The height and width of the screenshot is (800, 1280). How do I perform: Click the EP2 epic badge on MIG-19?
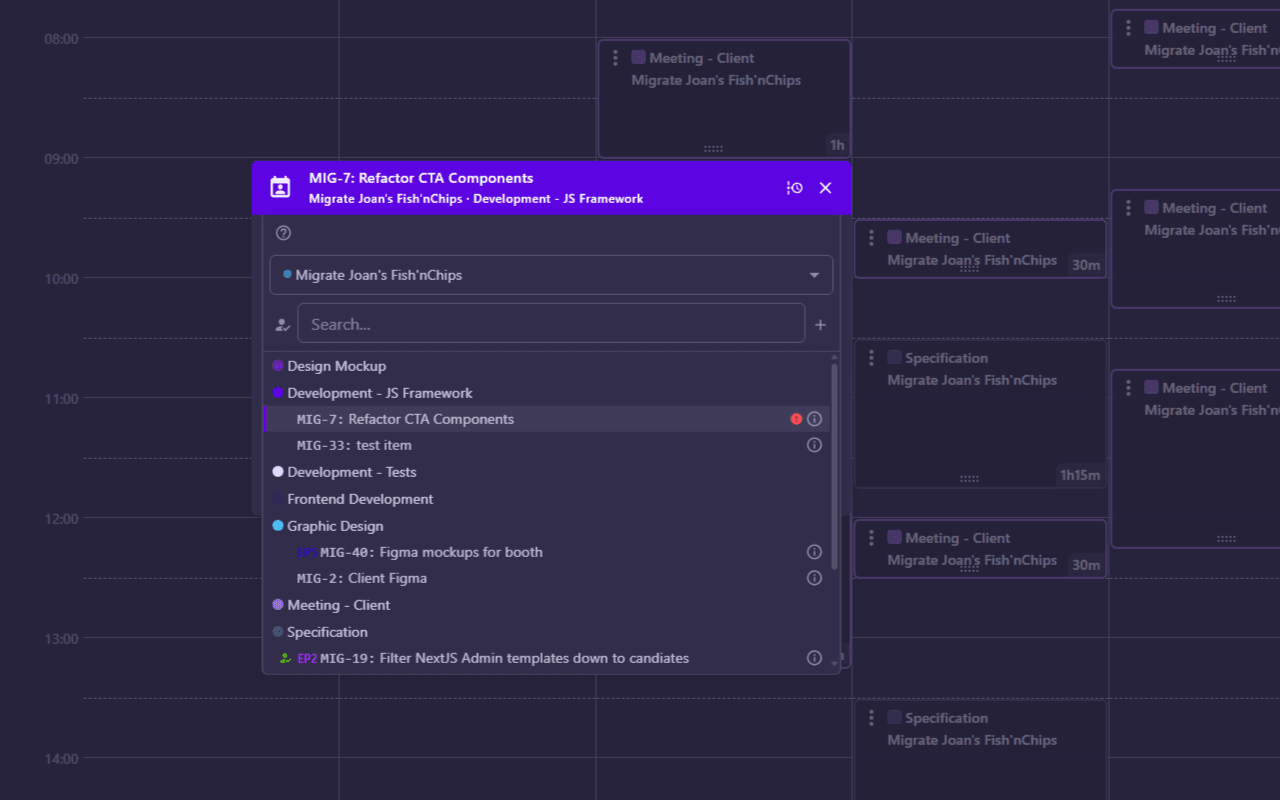[305, 658]
